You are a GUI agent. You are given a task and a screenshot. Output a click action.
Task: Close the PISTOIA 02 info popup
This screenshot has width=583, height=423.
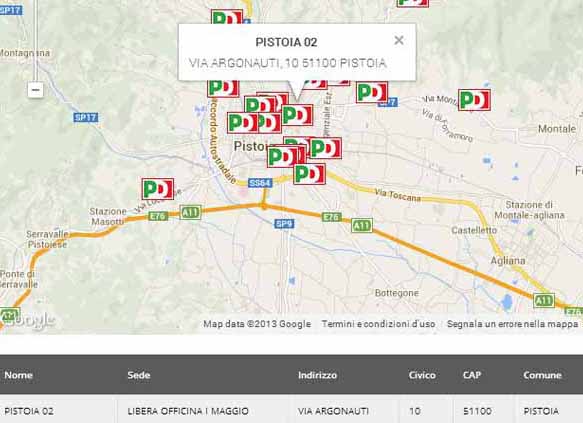tap(399, 40)
